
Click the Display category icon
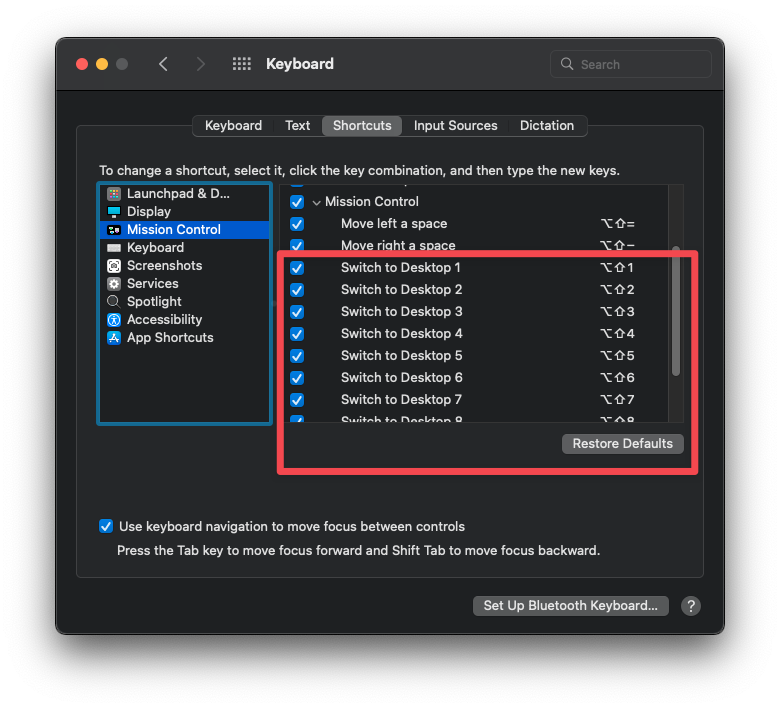[x=114, y=212]
